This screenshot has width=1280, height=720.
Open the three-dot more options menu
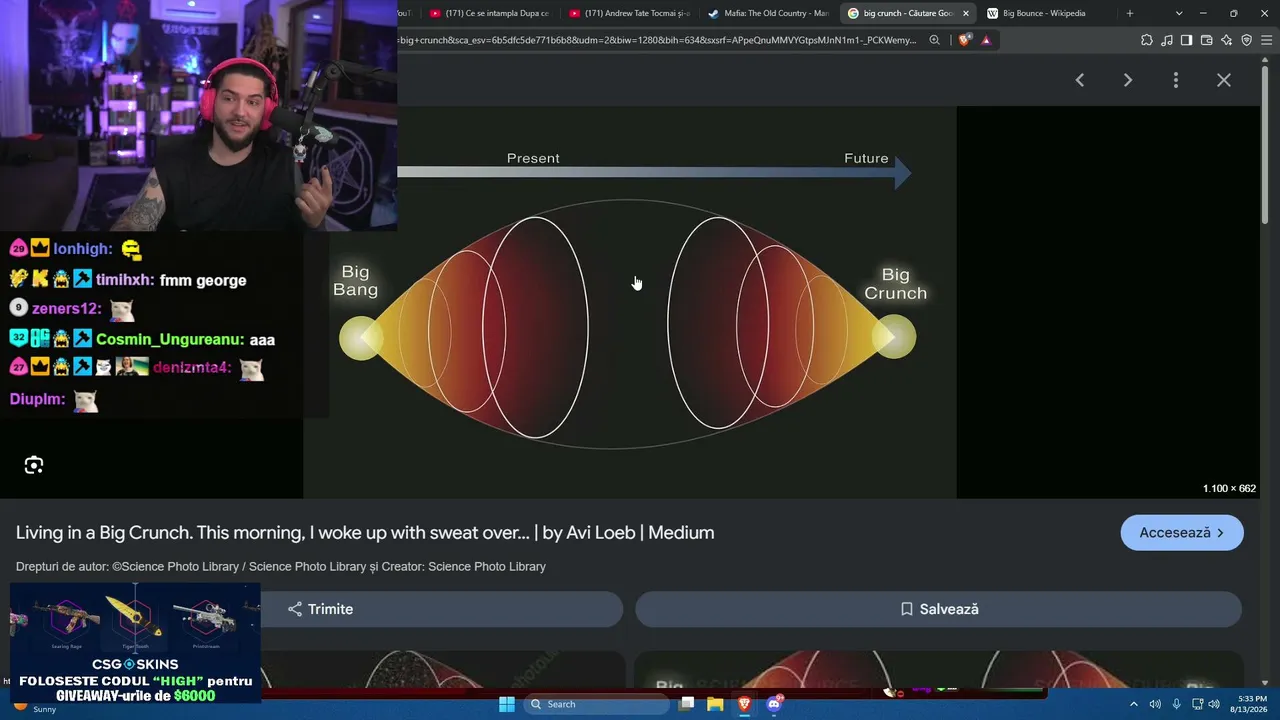1176,80
